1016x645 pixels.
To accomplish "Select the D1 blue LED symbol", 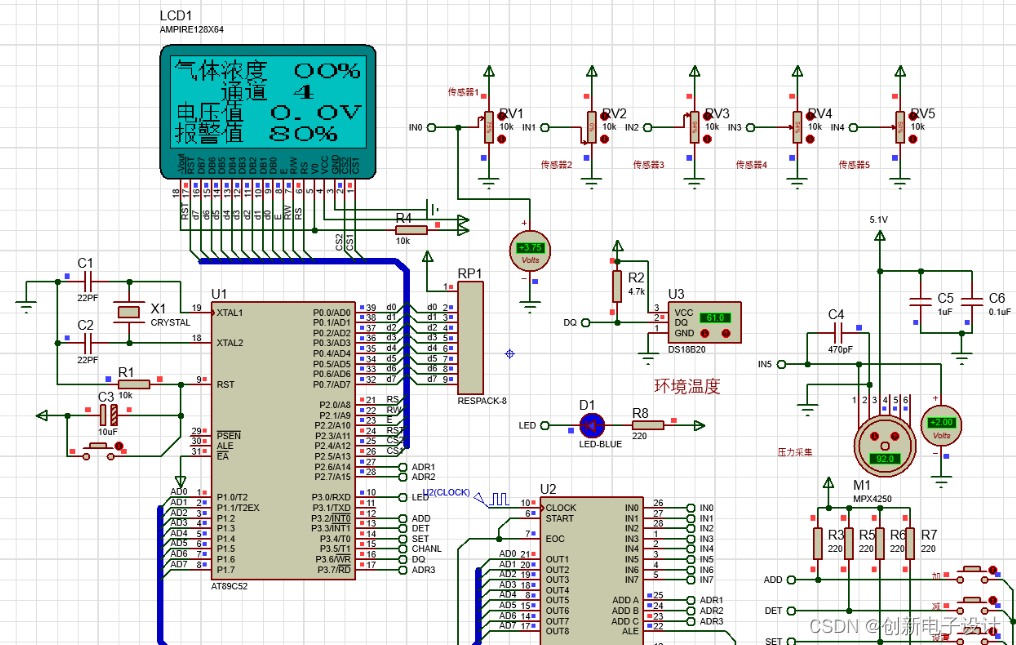I will point(592,425).
